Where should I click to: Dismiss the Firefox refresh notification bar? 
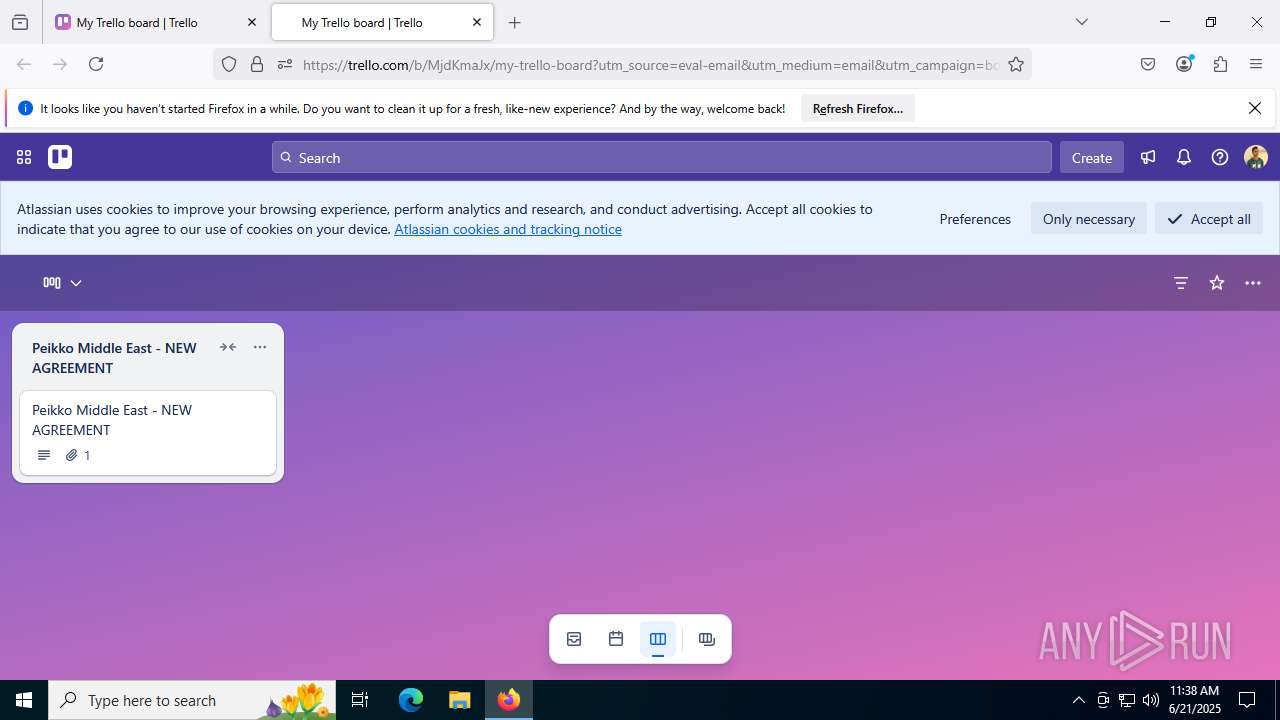1255,108
